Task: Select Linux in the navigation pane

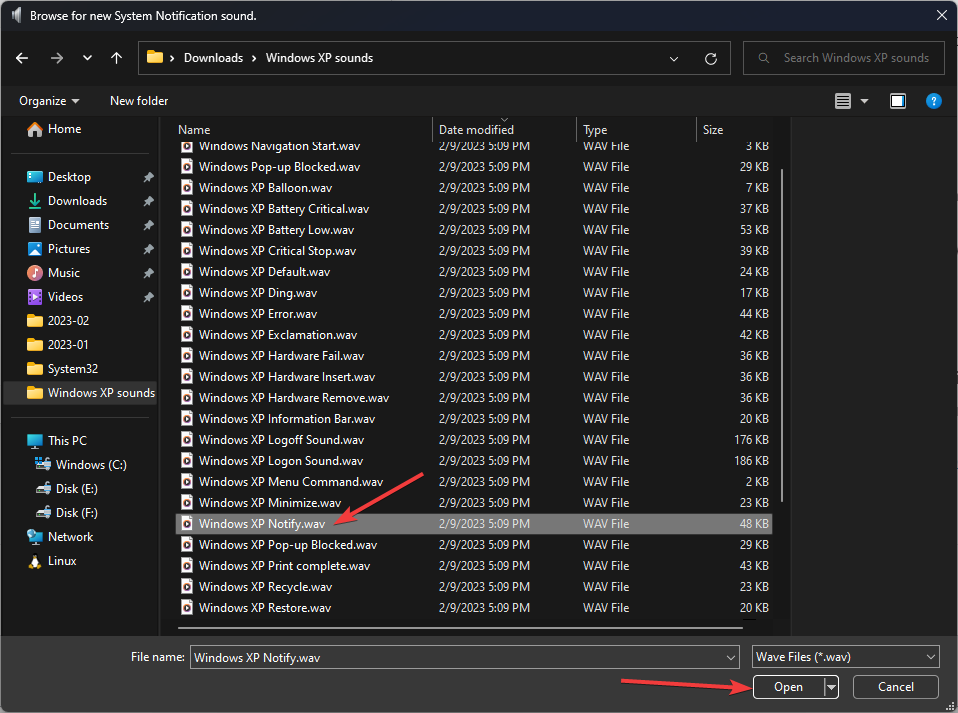Action: (52, 560)
